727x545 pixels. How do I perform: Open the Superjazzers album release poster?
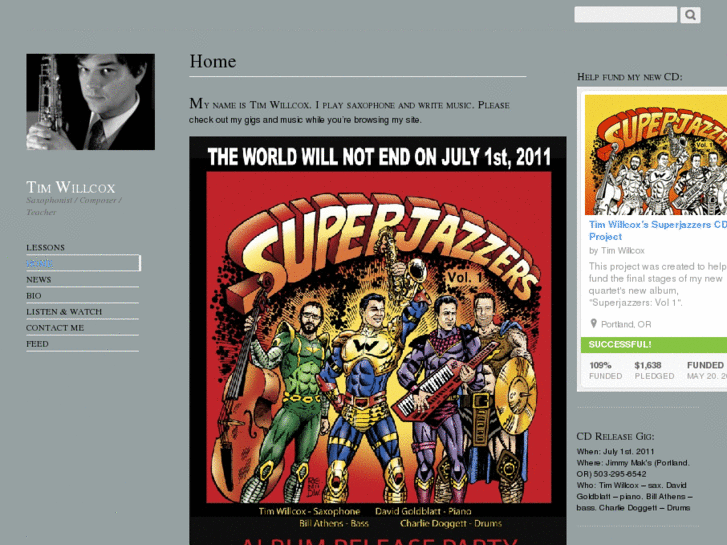click(x=377, y=340)
